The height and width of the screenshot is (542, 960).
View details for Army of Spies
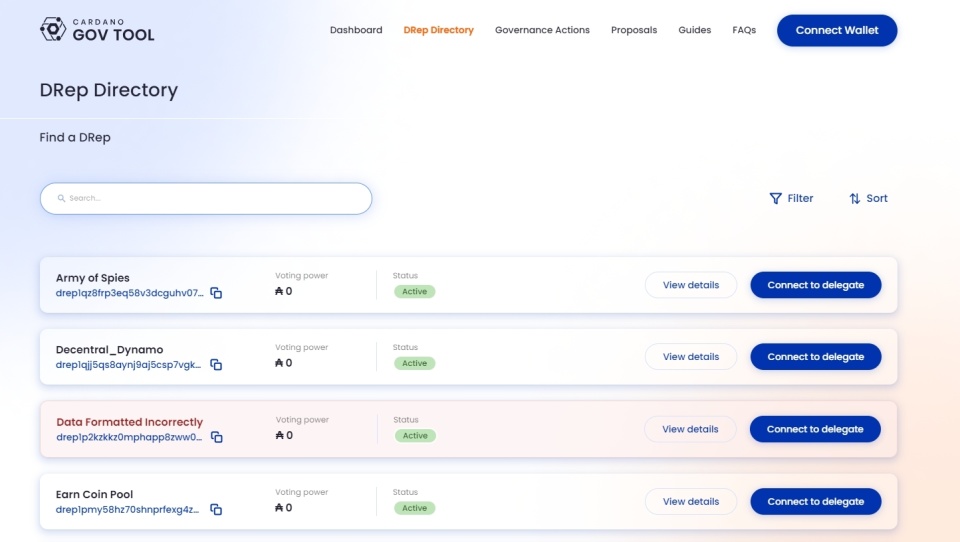click(x=690, y=285)
